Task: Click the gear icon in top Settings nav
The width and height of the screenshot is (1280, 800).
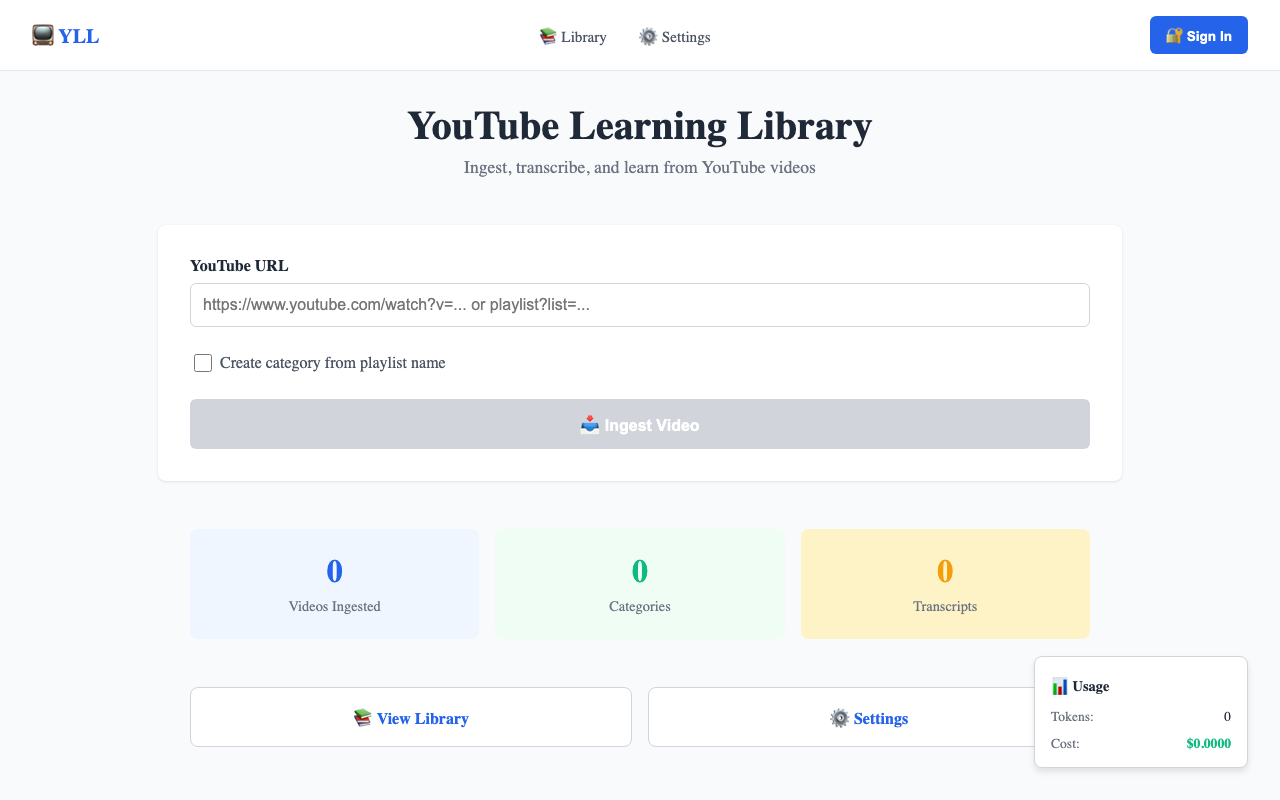Action: pos(648,37)
